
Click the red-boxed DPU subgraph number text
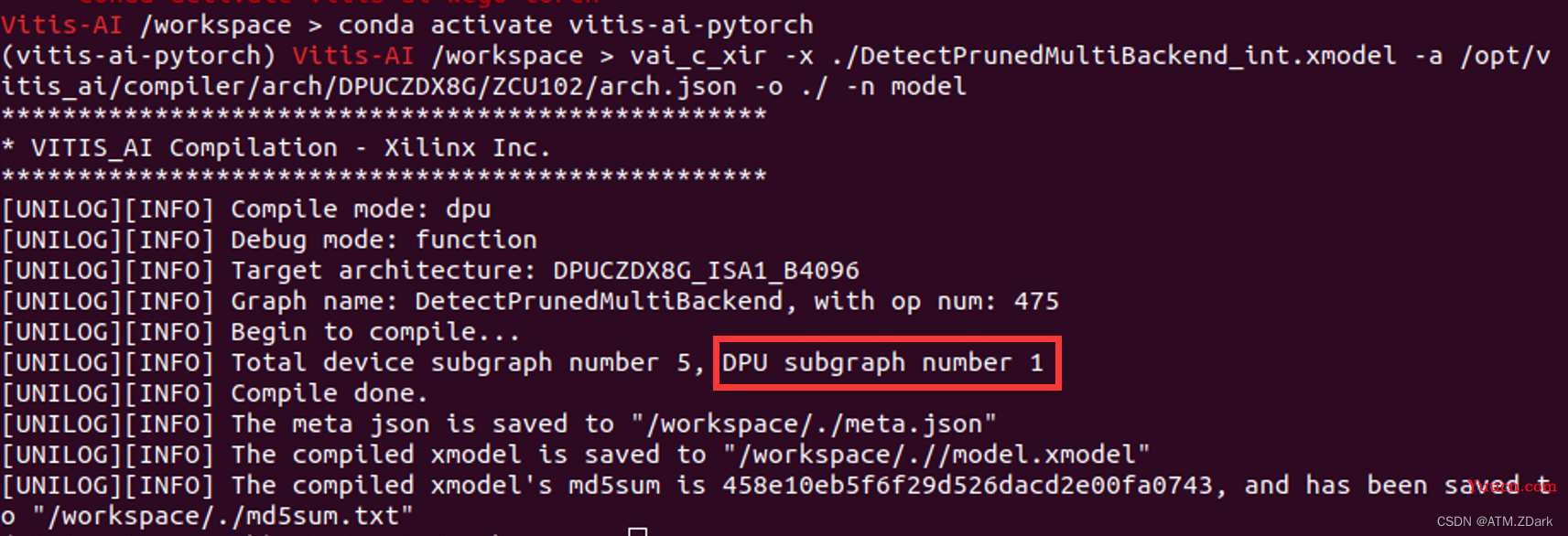882,363
